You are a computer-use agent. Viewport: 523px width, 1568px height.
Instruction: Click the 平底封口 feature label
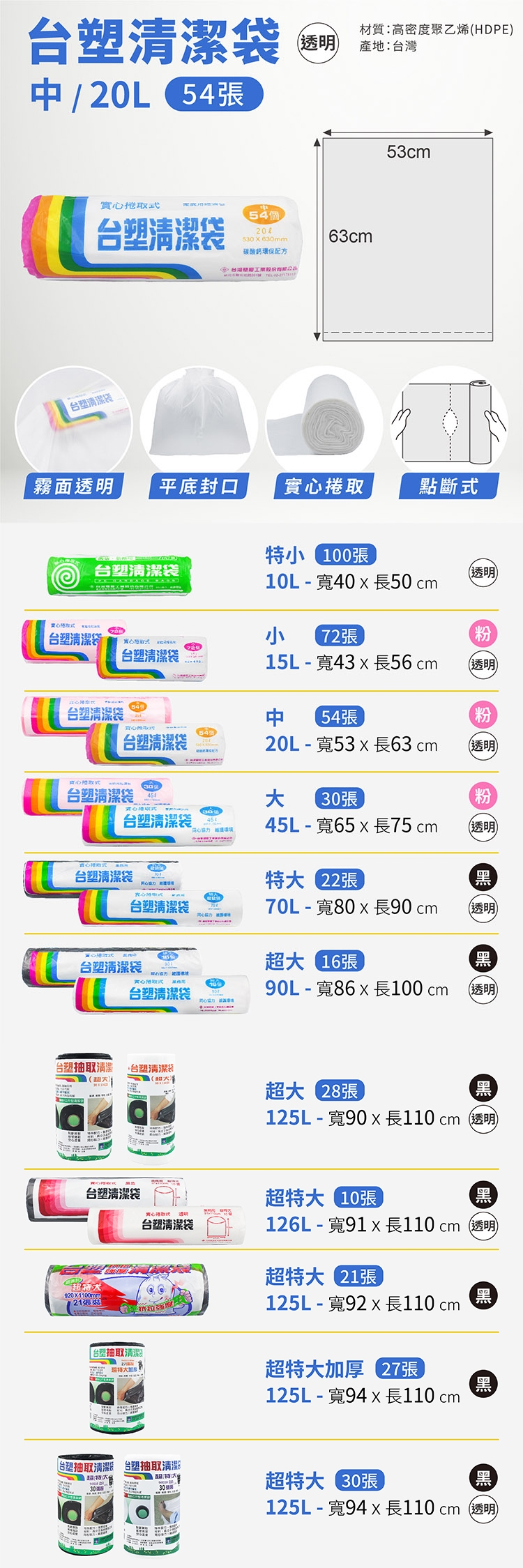click(199, 486)
